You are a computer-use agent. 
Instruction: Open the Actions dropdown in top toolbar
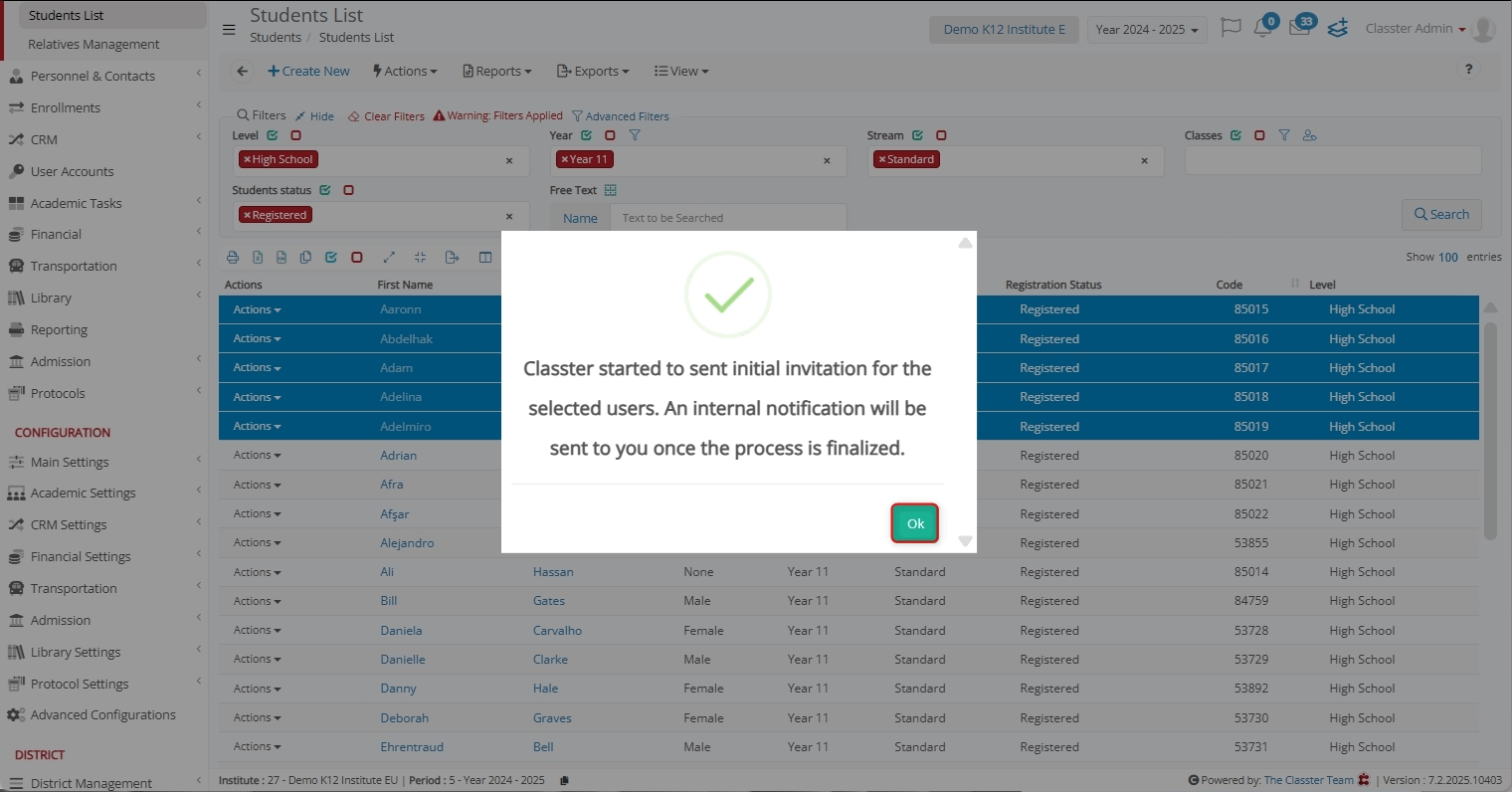coord(405,72)
